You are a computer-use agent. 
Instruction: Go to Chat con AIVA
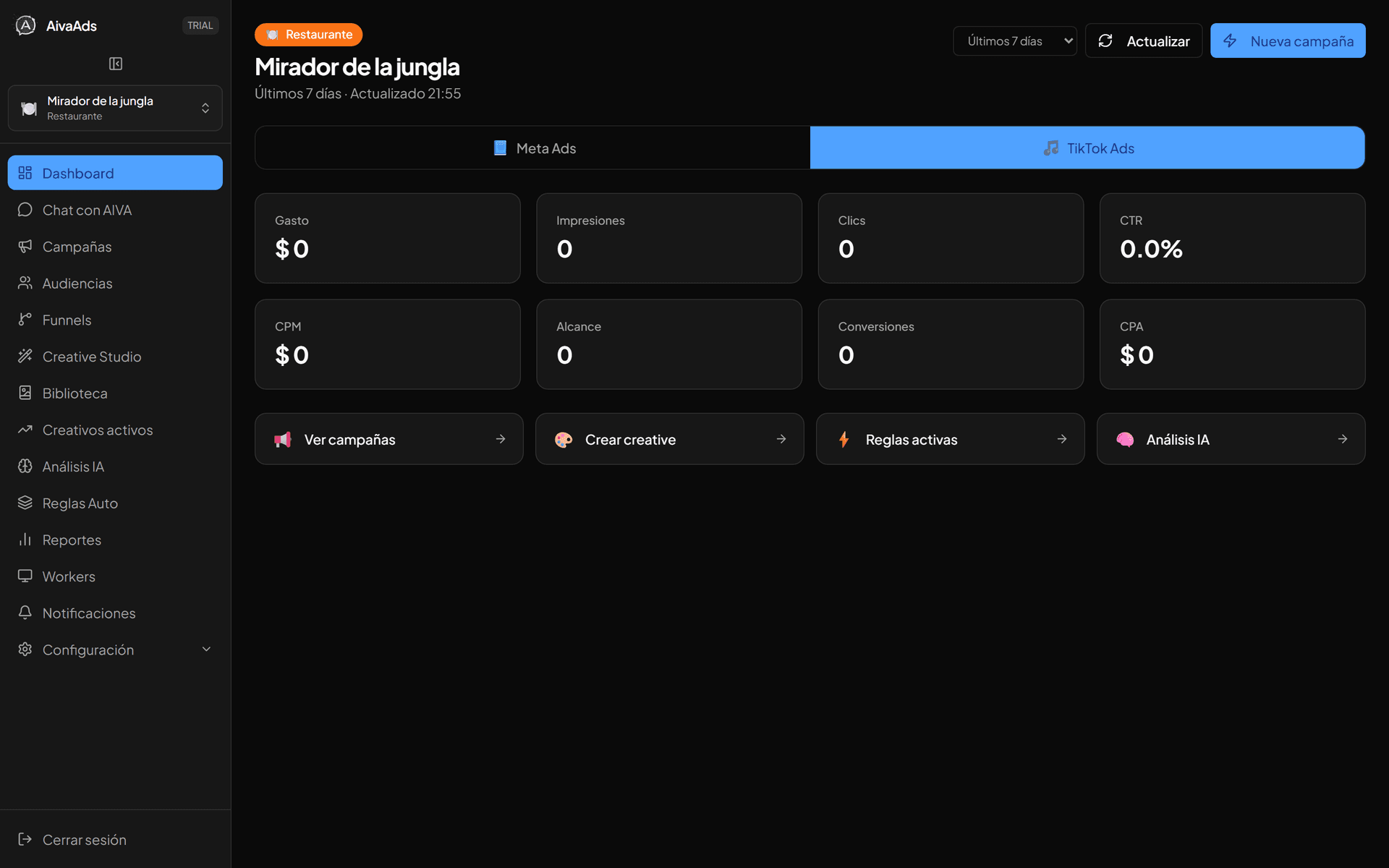(x=115, y=210)
